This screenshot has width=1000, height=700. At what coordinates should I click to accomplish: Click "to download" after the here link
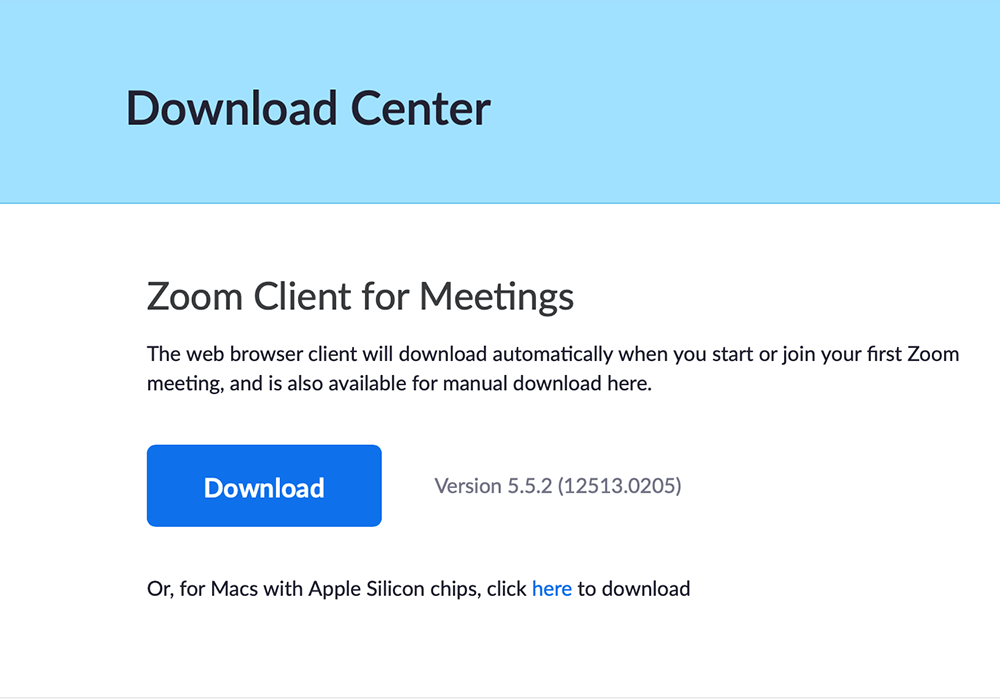[x=634, y=588]
